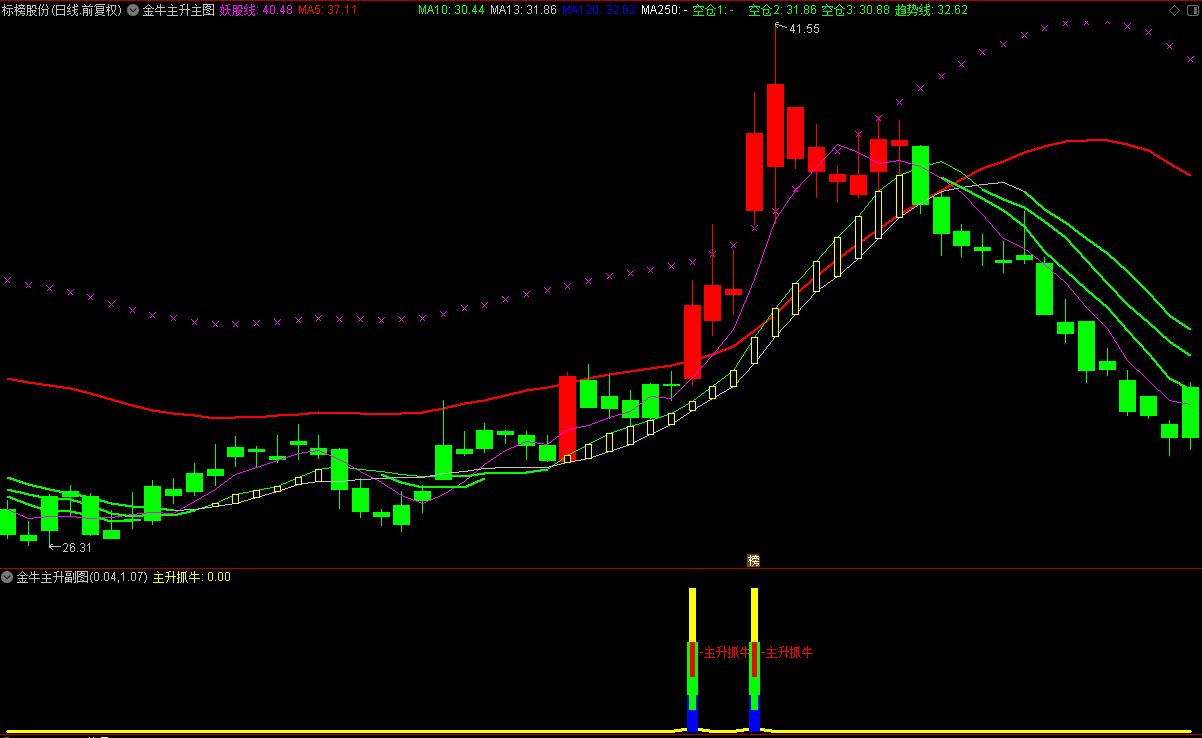Select the stock title 标榜股份(日线.前复权)
The width and height of the screenshot is (1202, 738).
tap(62, 10)
